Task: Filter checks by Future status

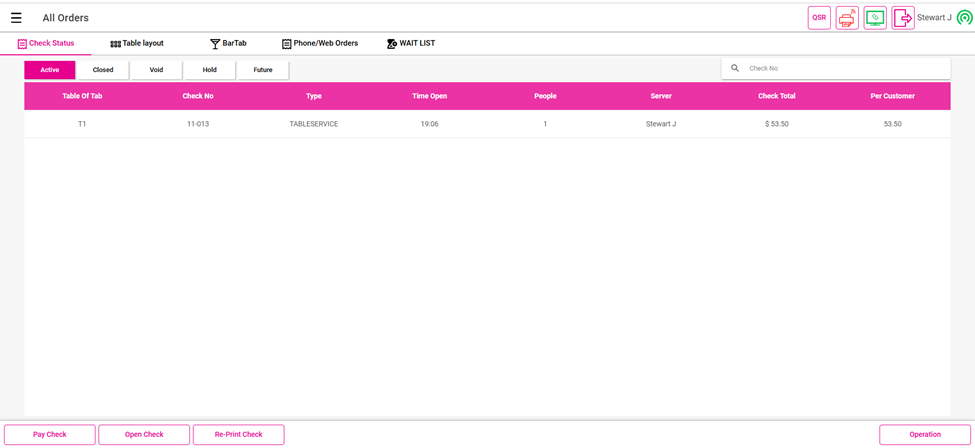Action: point(263,70)
